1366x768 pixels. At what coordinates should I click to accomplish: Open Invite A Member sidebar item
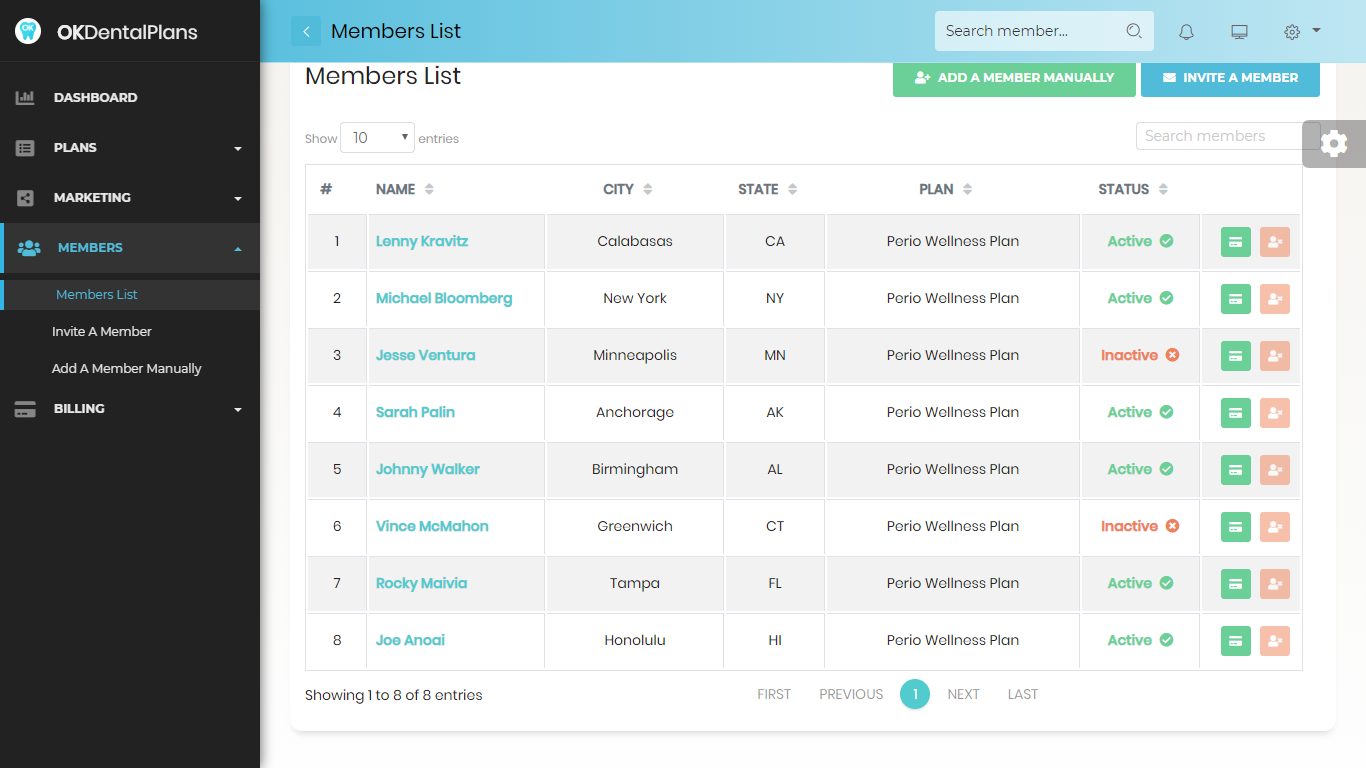coord(102,331)
